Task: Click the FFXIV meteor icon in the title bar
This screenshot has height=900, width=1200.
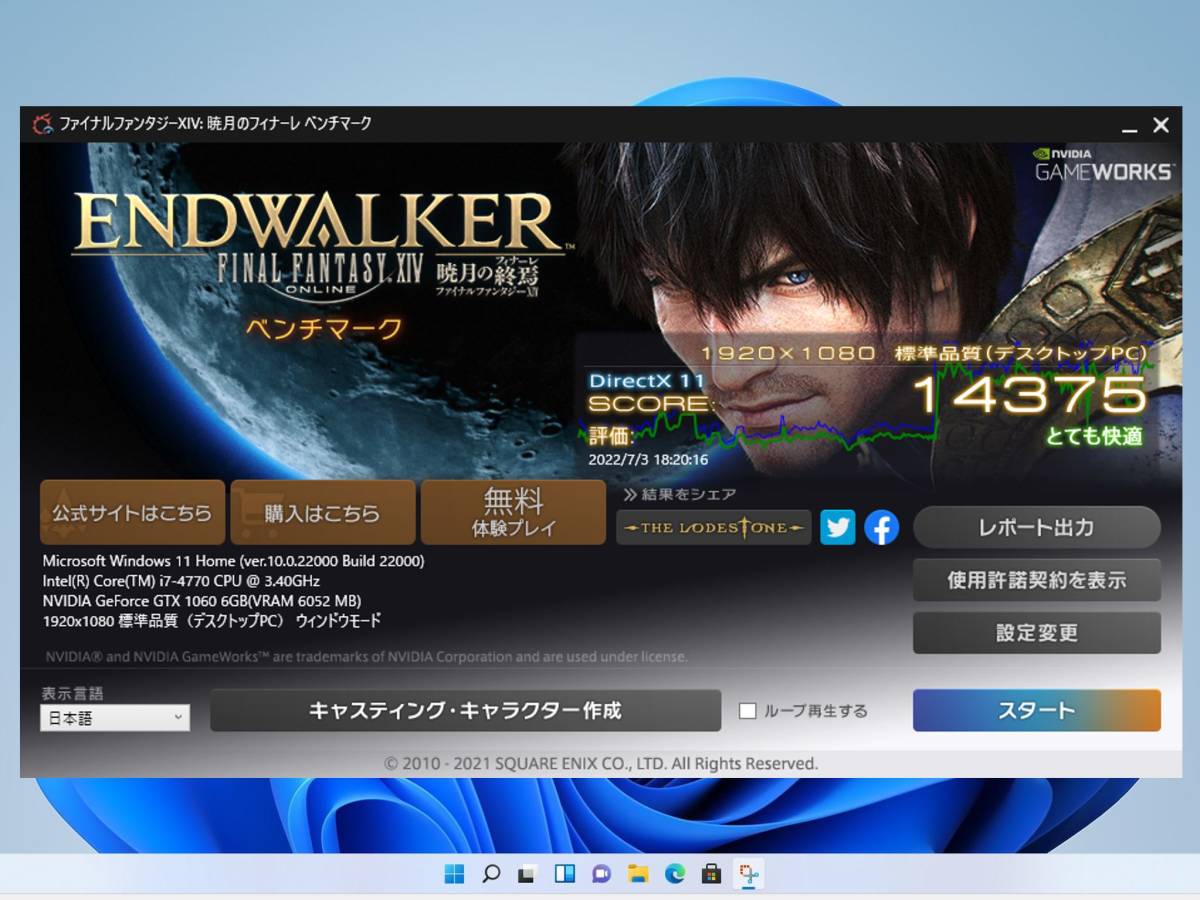Action: [42, 124]
